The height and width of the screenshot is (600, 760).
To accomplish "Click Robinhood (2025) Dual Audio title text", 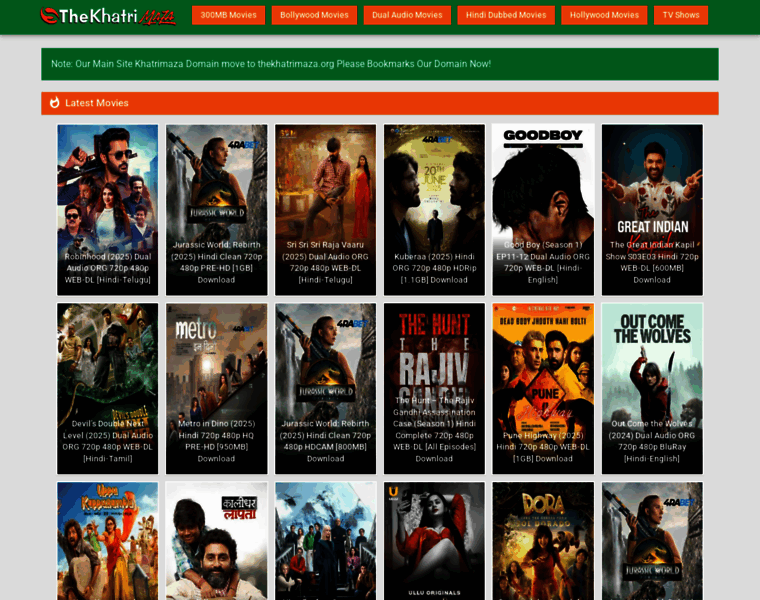I will (108, 268).
